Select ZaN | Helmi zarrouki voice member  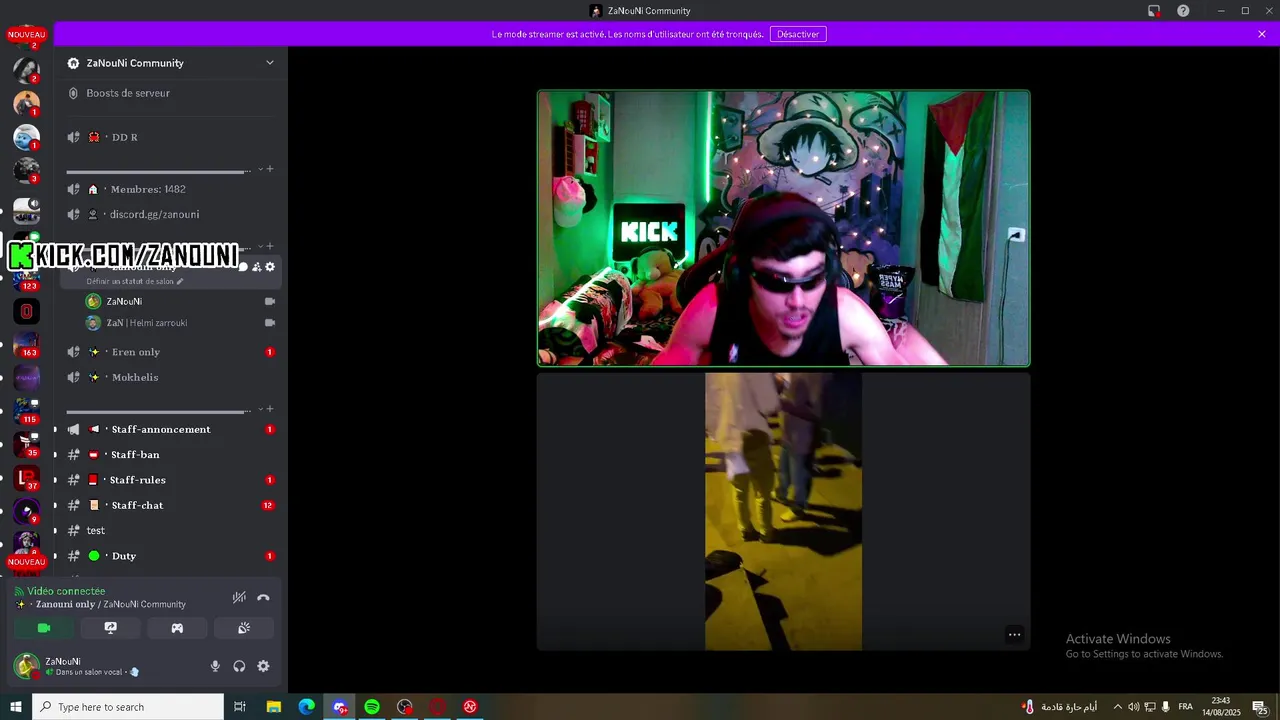pos(180,323)
